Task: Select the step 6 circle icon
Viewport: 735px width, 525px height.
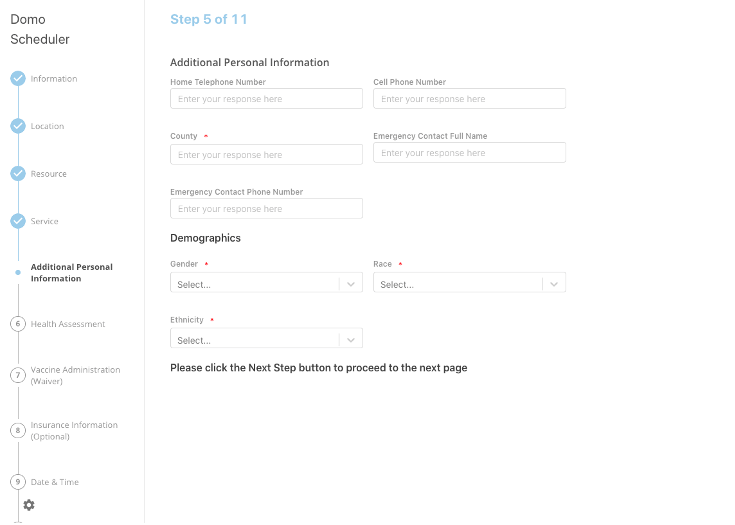Action: (18, 324)
